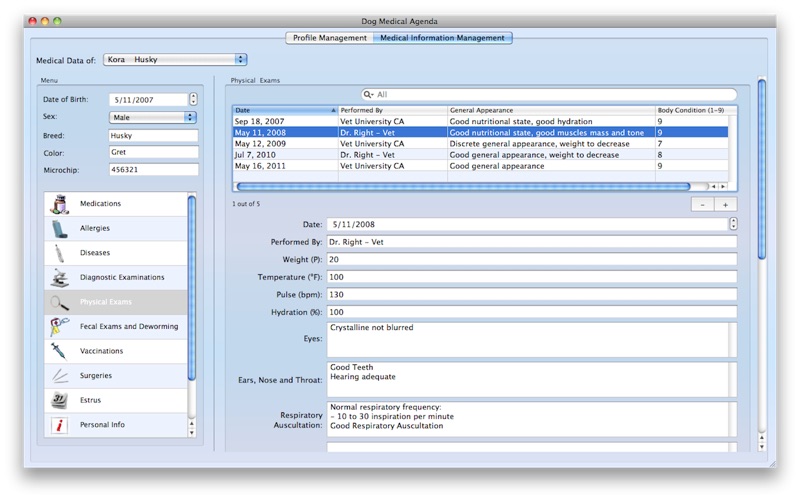Sort the table by the Date column header
This screenshot has height=500, width=800.
point(285,110)
